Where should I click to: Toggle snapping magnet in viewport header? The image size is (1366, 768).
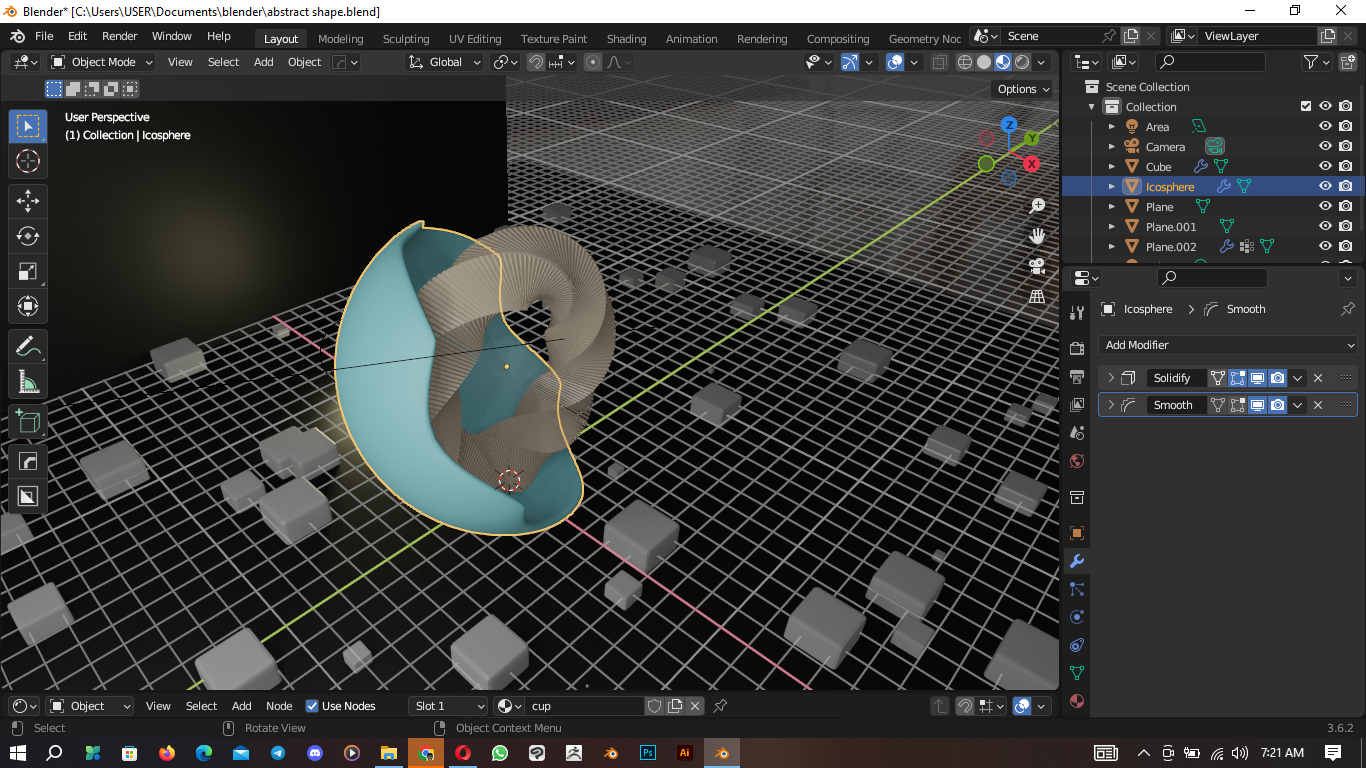click(x=536, y=62)
